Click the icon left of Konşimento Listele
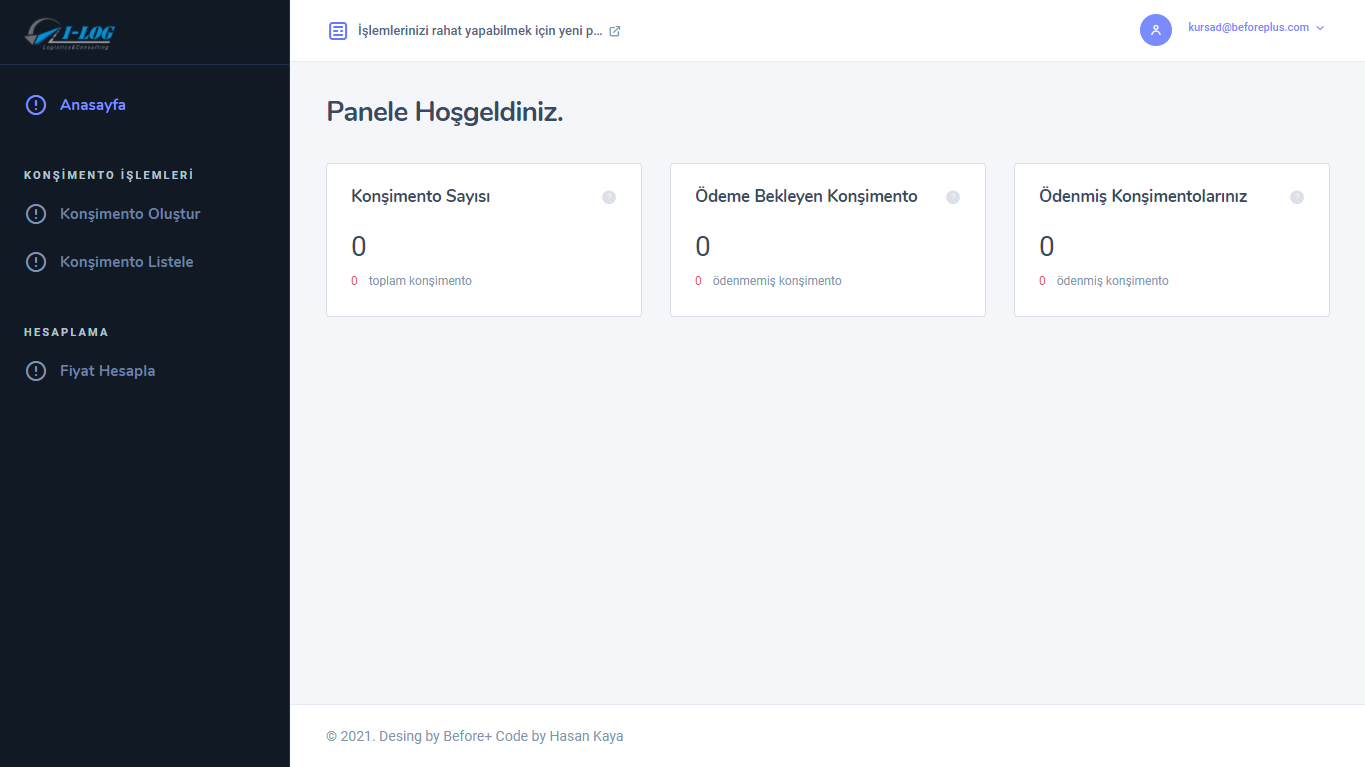1365x767 pixels. 36,262
